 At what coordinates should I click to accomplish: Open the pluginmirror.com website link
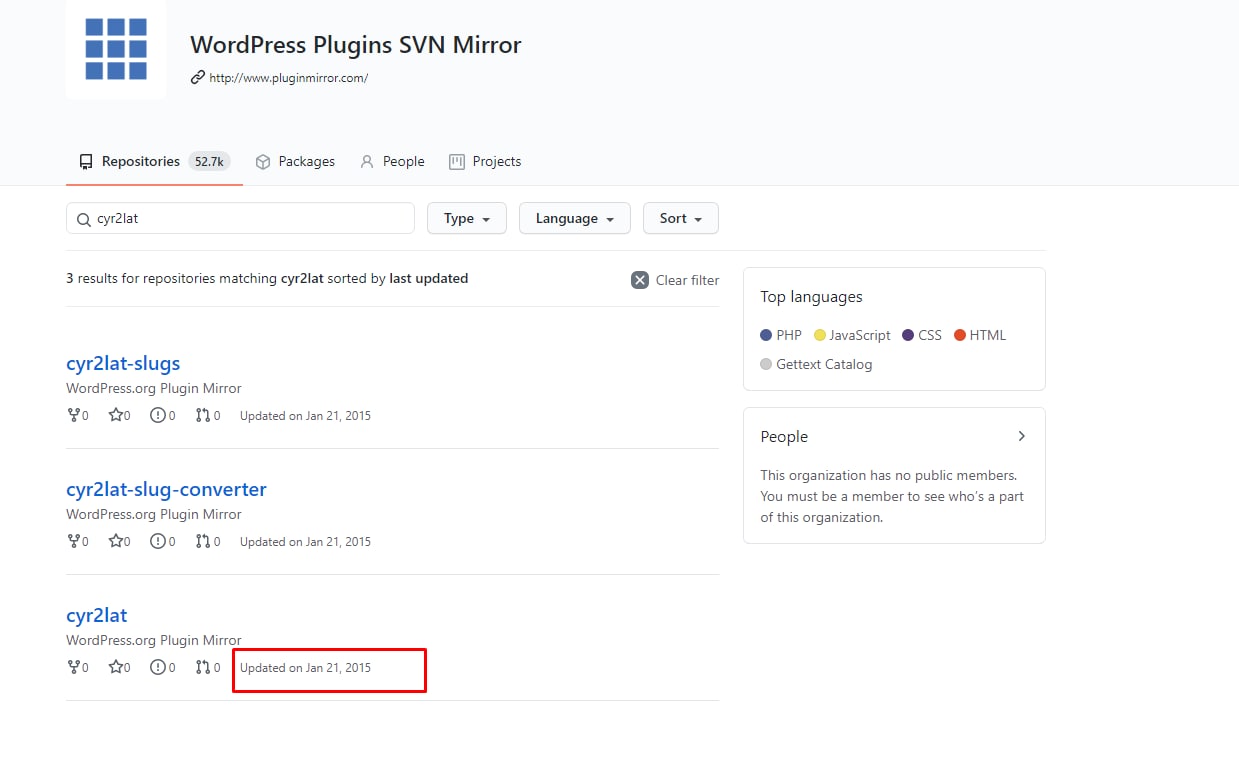tap(288, 78)
